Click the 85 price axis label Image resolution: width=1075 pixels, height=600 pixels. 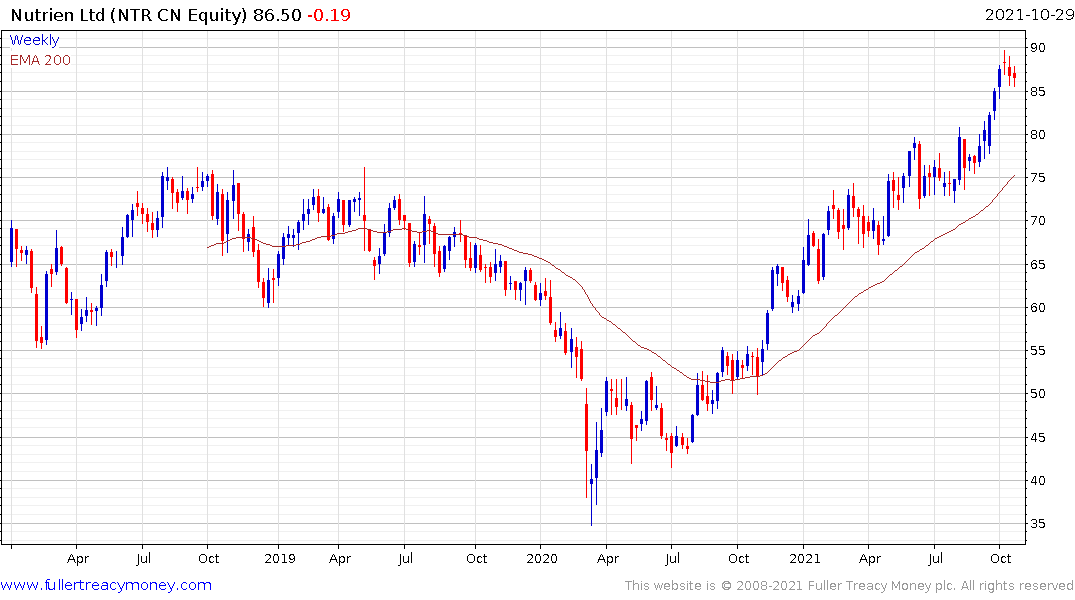pyautogui.click(x=1037, y=91)
